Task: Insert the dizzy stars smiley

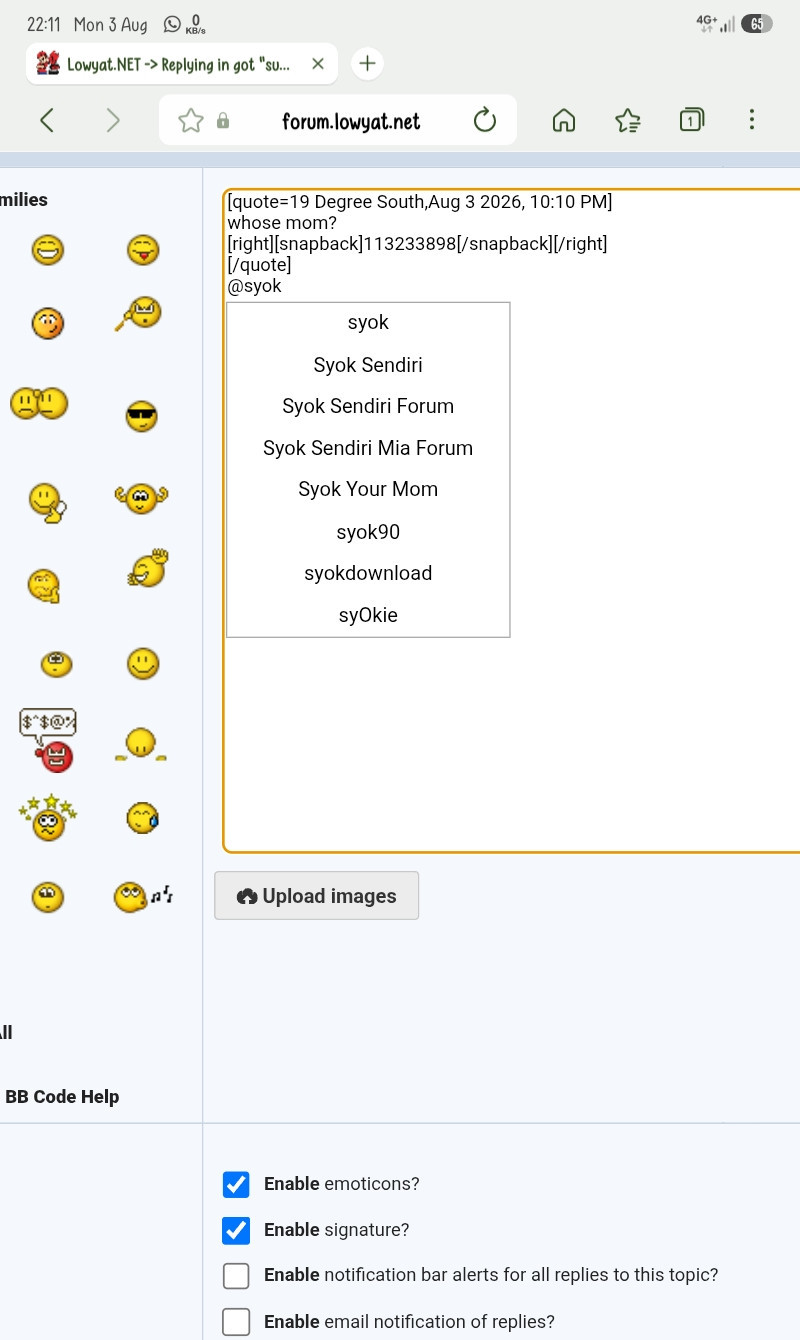Action: click(47, 818)
